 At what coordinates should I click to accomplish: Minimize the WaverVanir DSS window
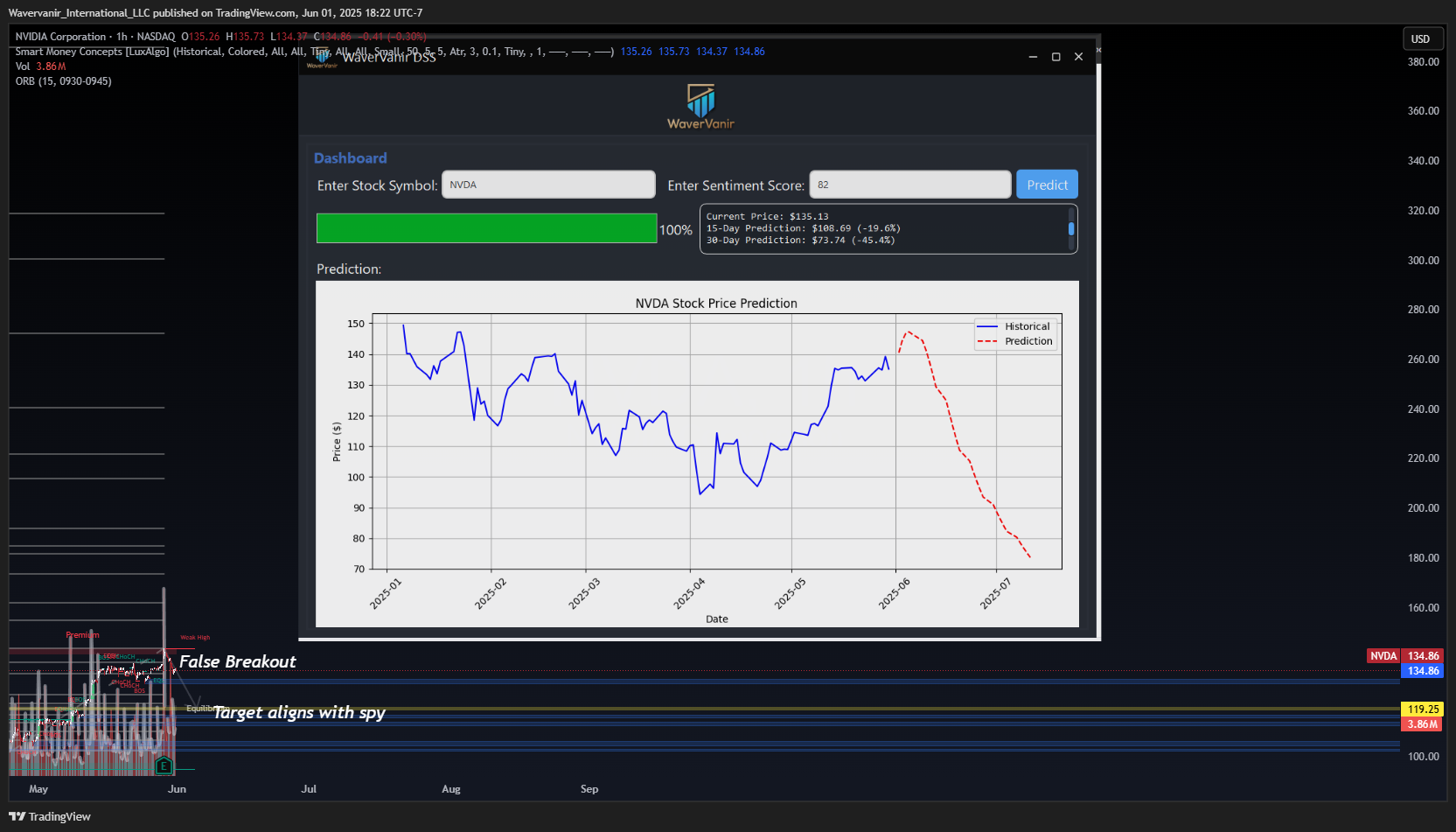point(1033,57)
